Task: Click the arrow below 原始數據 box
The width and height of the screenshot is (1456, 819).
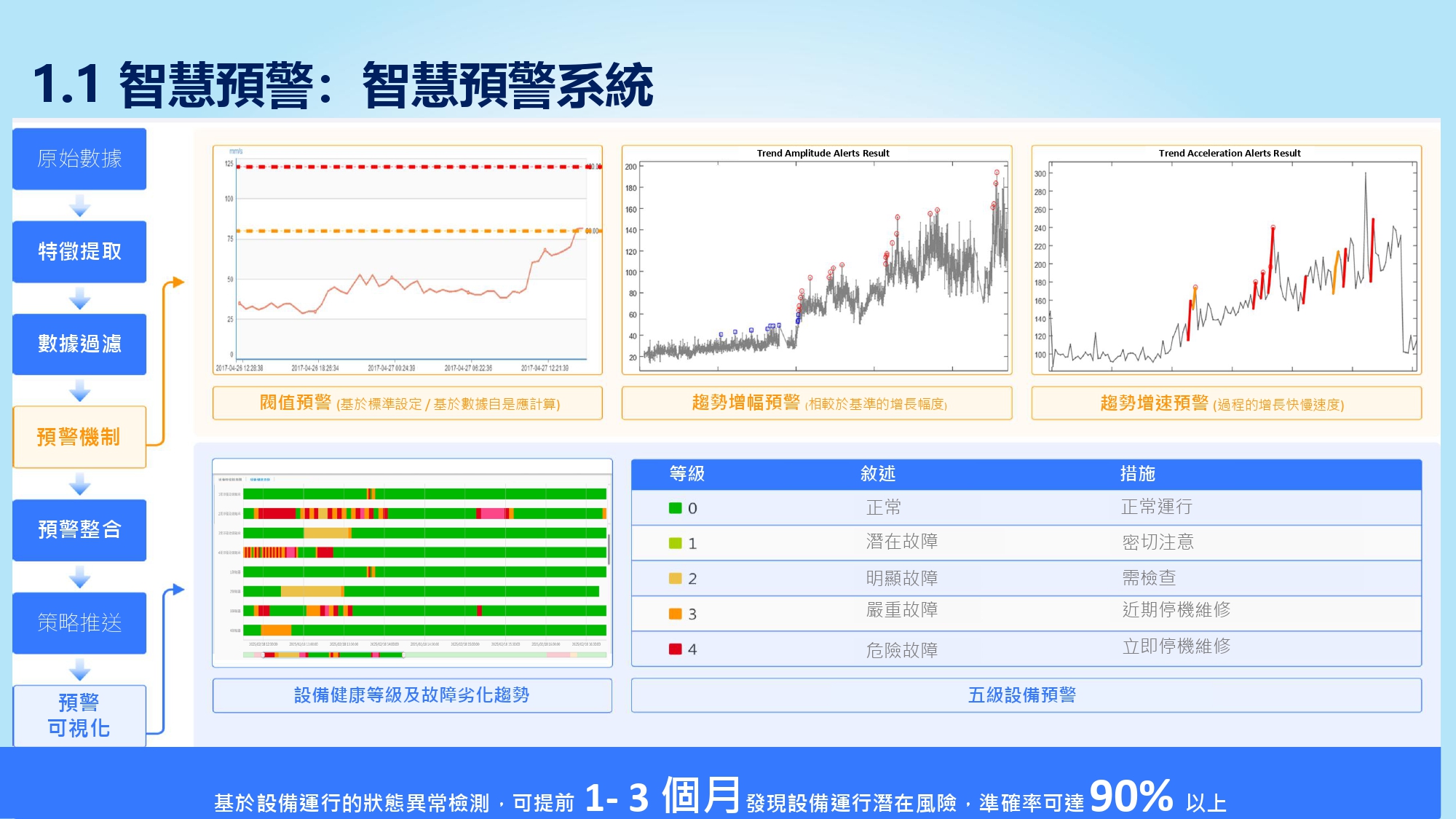Action: (79, 206)
